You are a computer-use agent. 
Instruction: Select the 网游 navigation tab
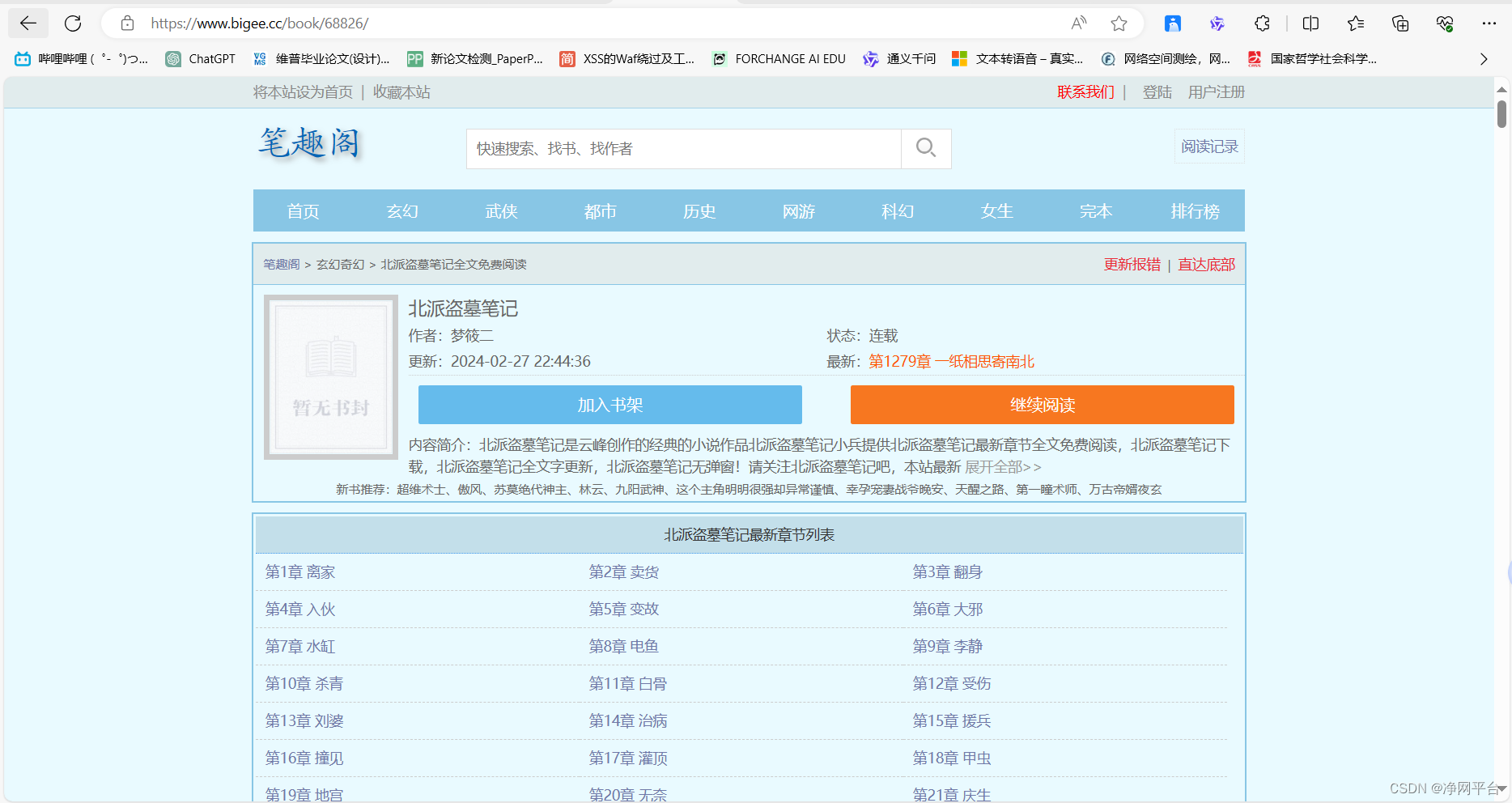pyautogui.click(x=799, y=211)
